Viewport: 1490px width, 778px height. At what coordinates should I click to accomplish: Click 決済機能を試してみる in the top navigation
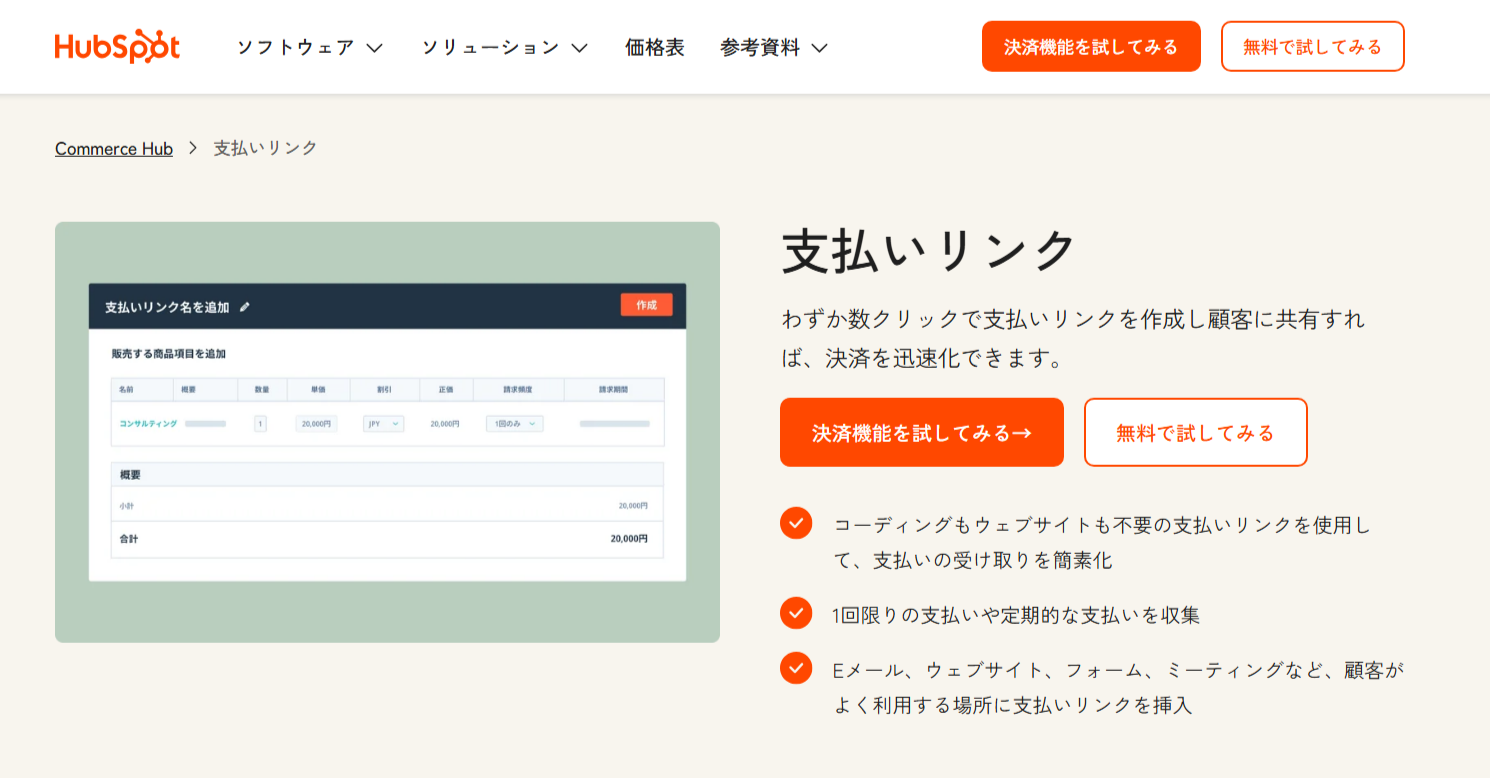pos(1091,45)
